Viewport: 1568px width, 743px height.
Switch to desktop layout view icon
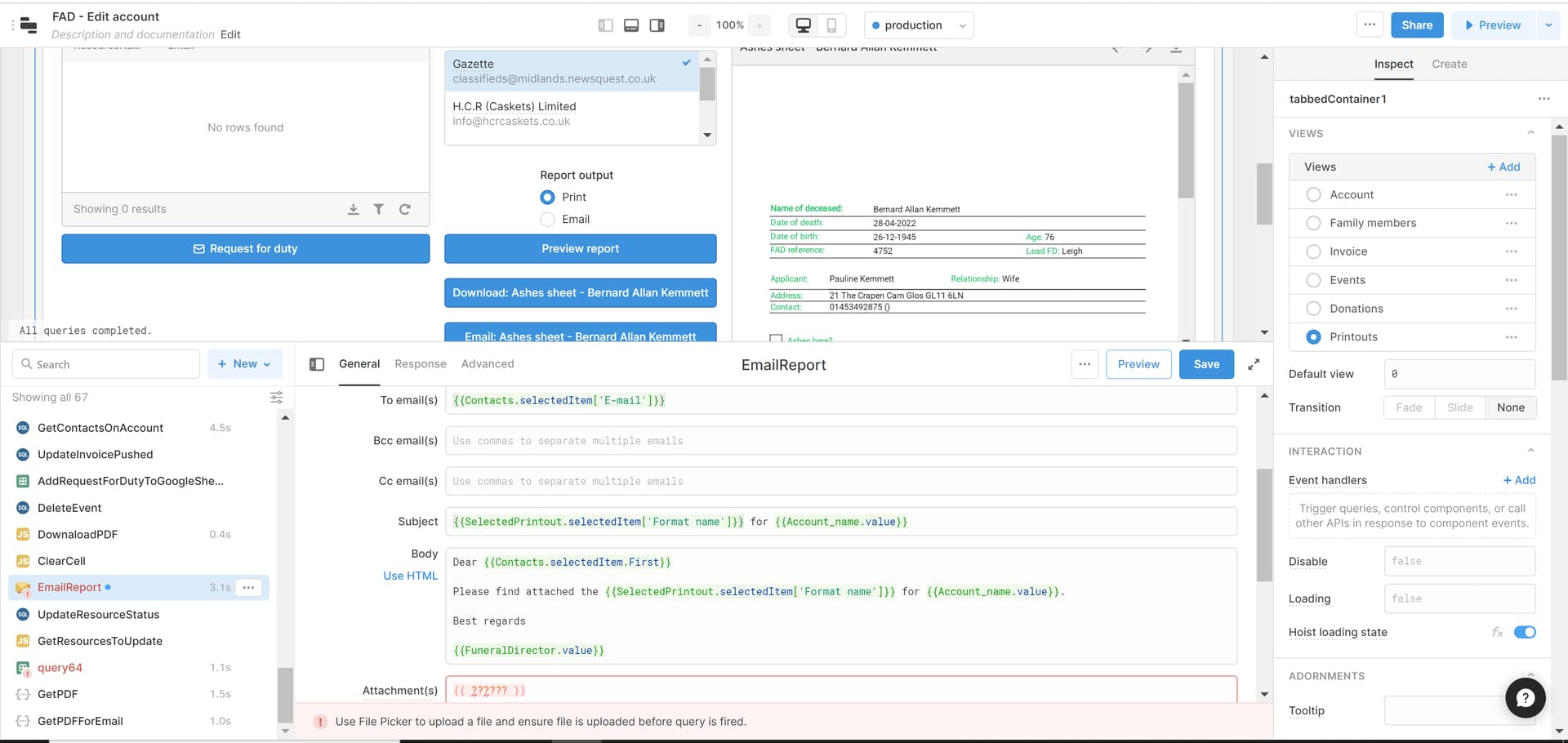click(804, 25)
